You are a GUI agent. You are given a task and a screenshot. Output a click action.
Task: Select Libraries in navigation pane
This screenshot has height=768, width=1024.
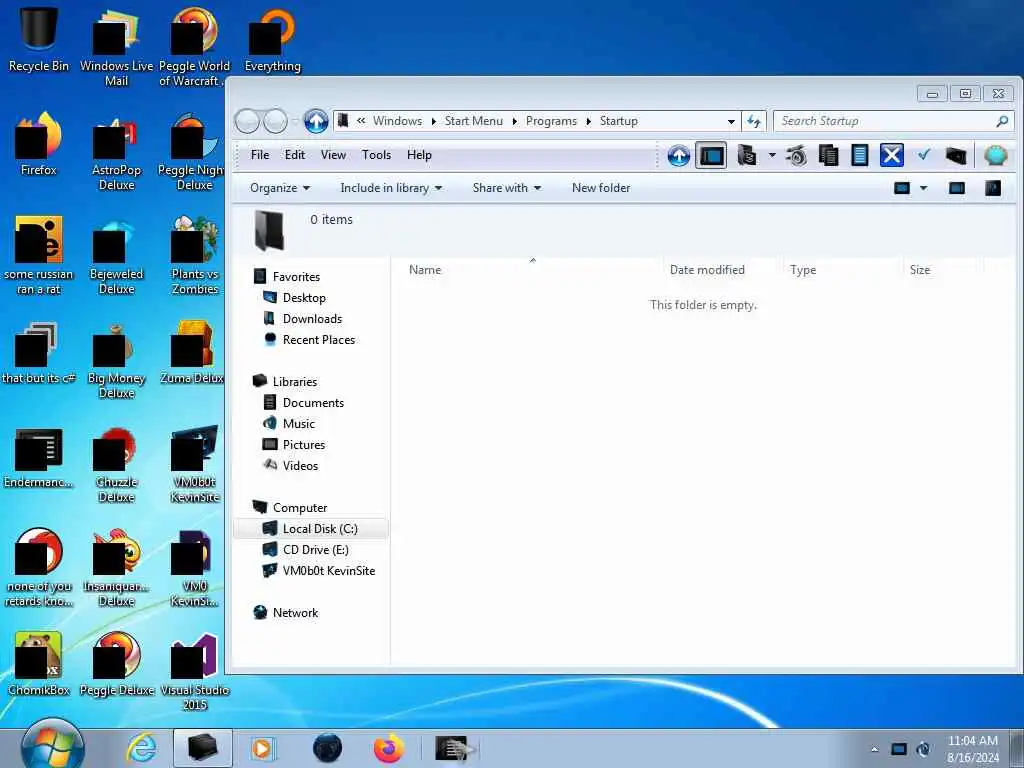pyautogui.click(x=295, y=381)
